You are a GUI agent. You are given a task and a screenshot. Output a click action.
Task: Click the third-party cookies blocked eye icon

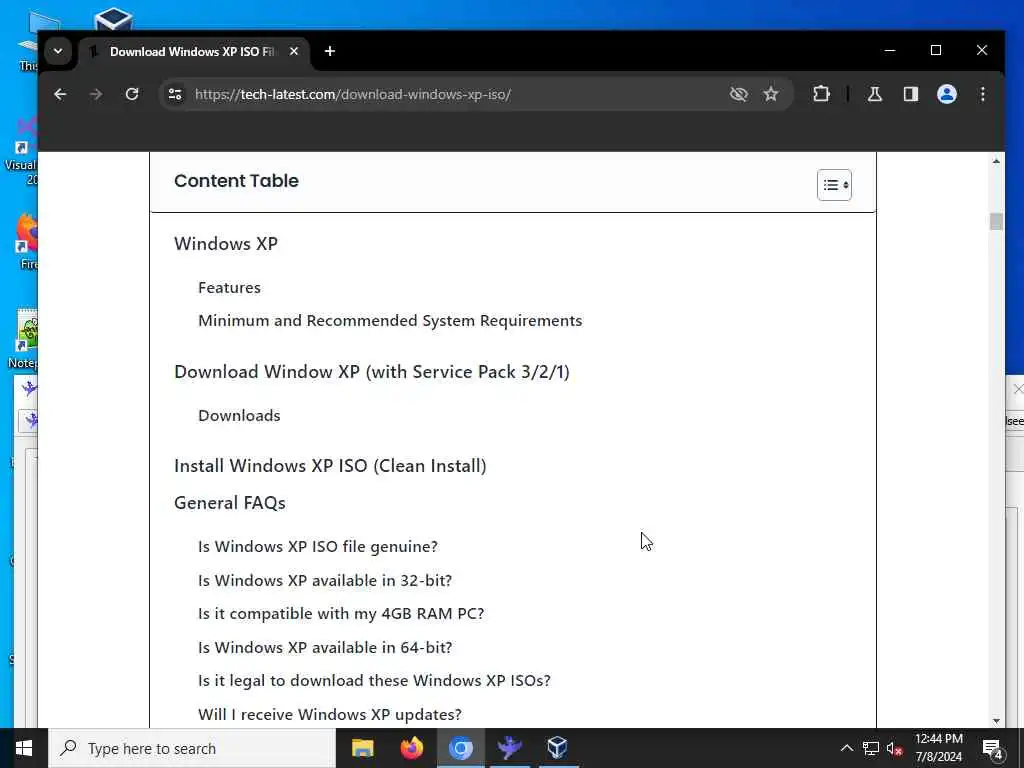pyautogui.click(x=739, y=94)
